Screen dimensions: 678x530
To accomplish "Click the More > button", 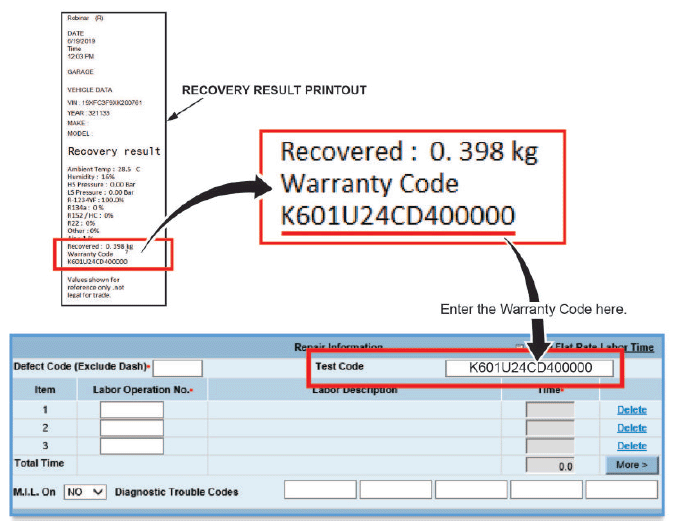I will tap(632, 465).
